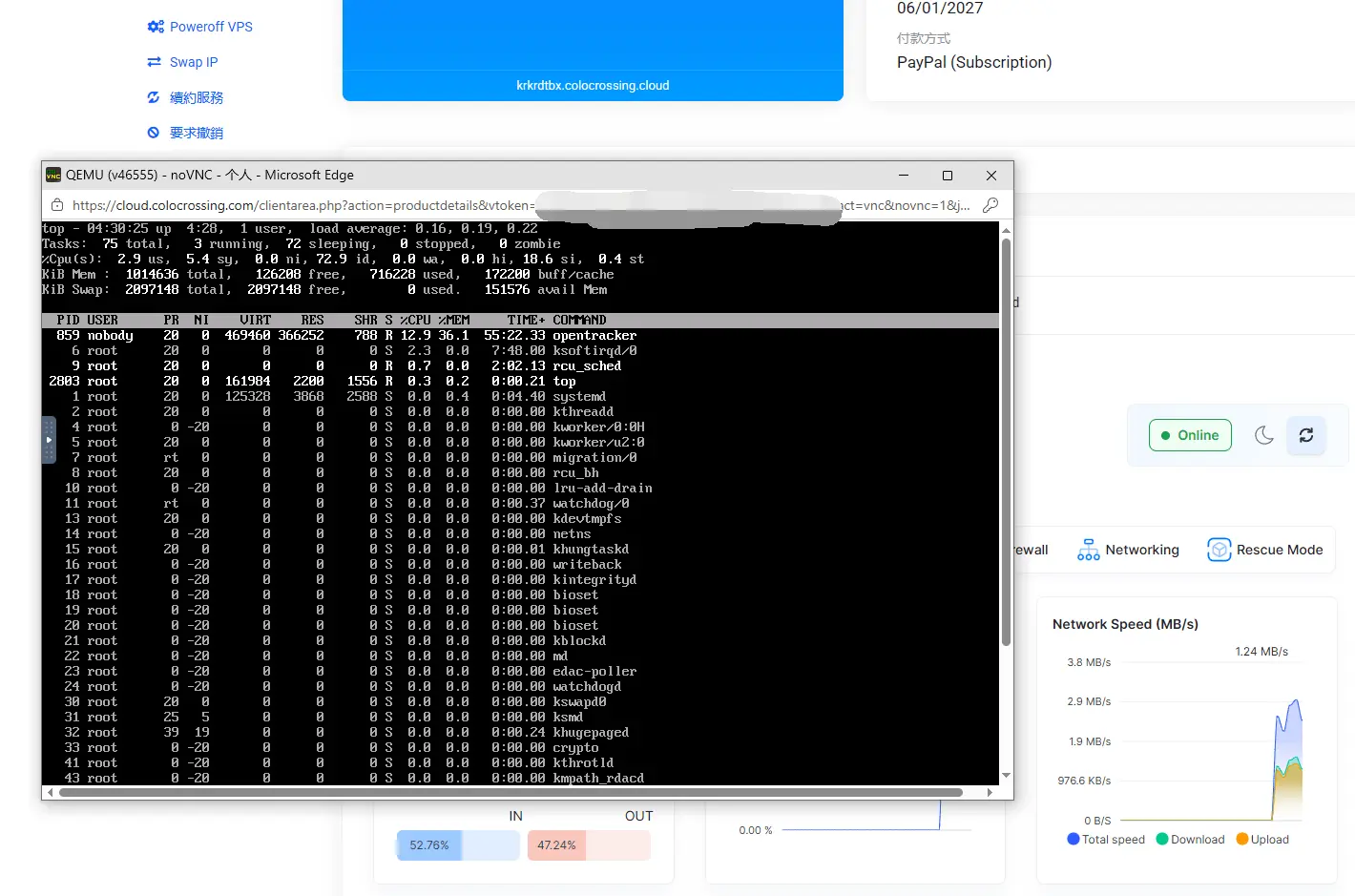Expand the noVNC control bar handle
Image resolution: width=1355 pixels, height=896 pixels.
[x=49, y=440]
